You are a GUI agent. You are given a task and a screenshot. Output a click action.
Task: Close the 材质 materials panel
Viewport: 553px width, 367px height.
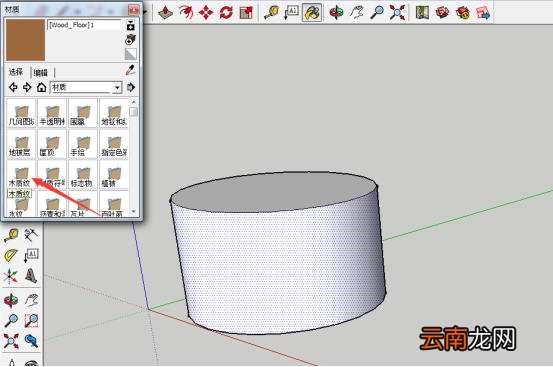pos(134,10)
